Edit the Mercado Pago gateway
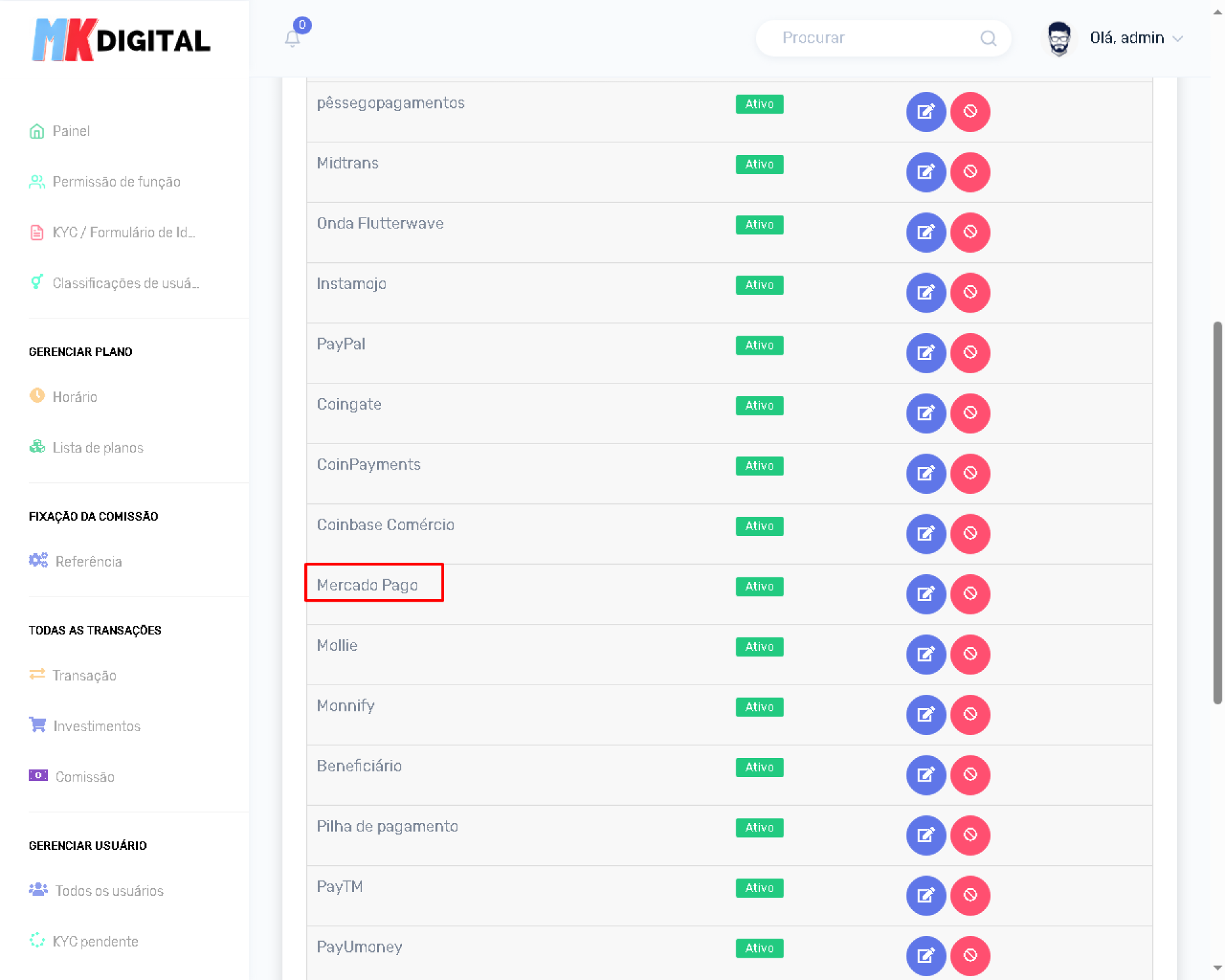The image size is (1225, 980). click(x=925, y=594)
